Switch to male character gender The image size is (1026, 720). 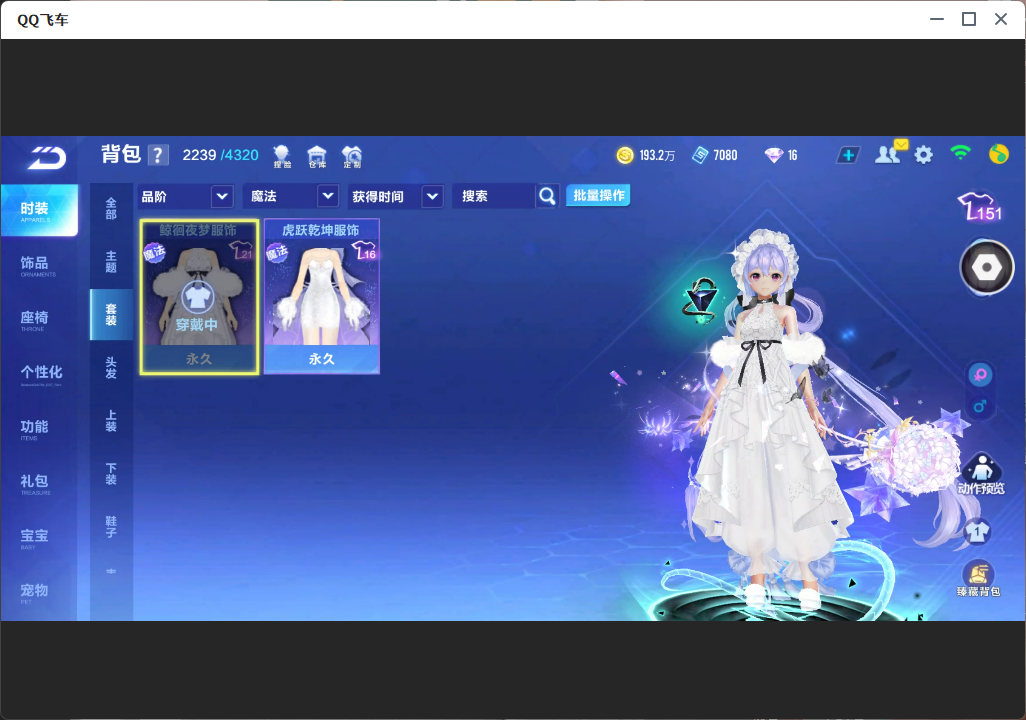(x=980, y=406)
